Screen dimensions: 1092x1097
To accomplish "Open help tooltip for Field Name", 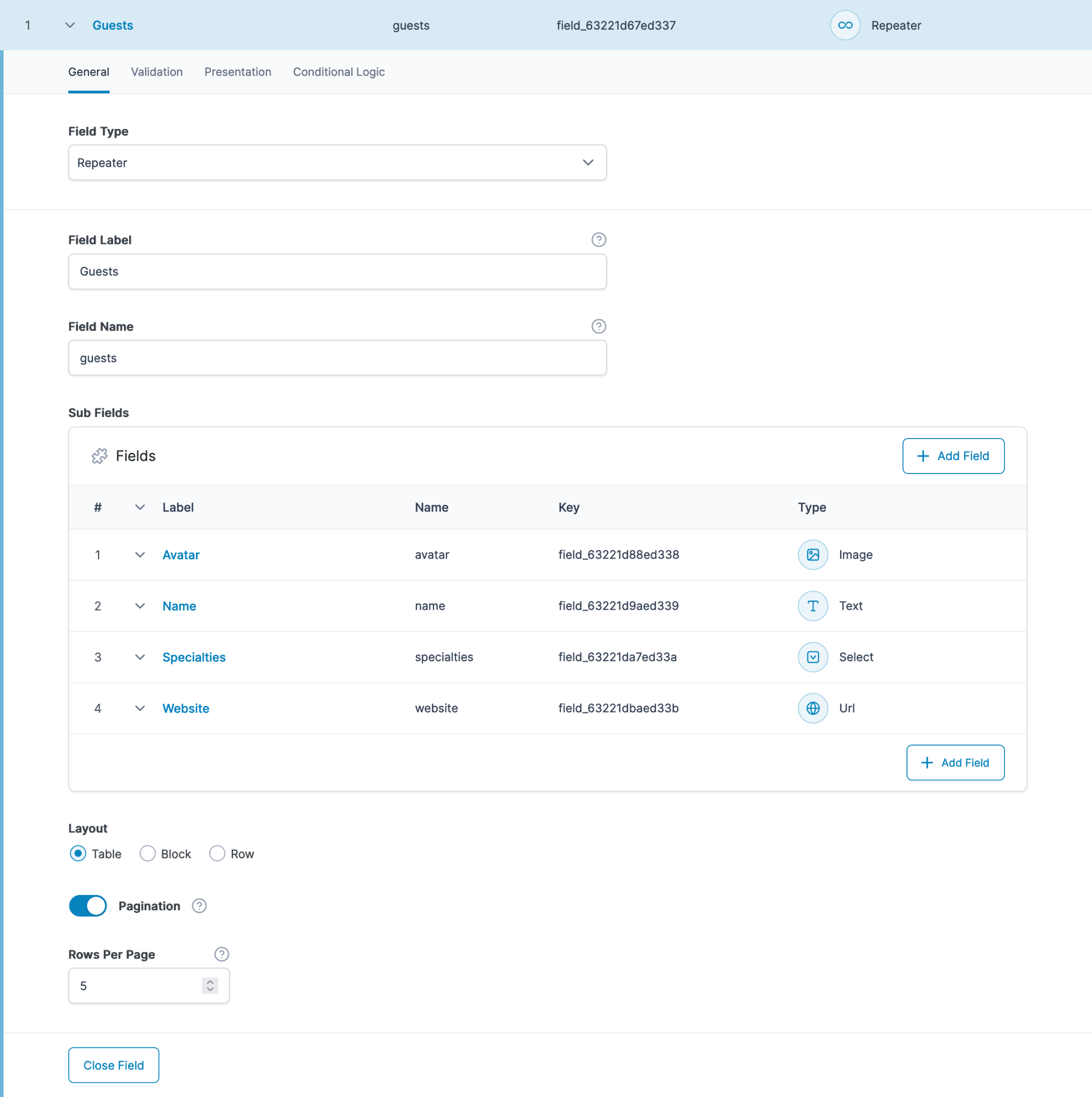I will 598,326.
